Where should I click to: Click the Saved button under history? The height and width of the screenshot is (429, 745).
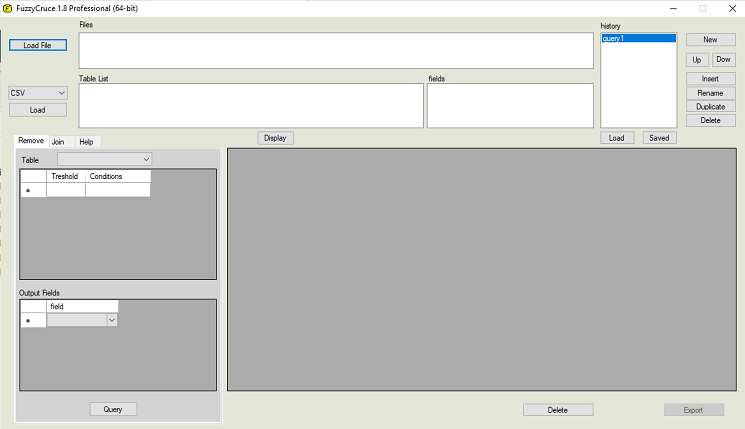click(x=659, y=138)
